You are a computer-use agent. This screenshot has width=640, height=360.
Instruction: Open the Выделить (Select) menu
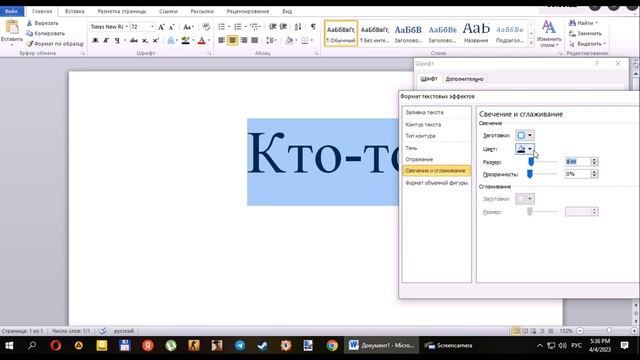[587, 44]
